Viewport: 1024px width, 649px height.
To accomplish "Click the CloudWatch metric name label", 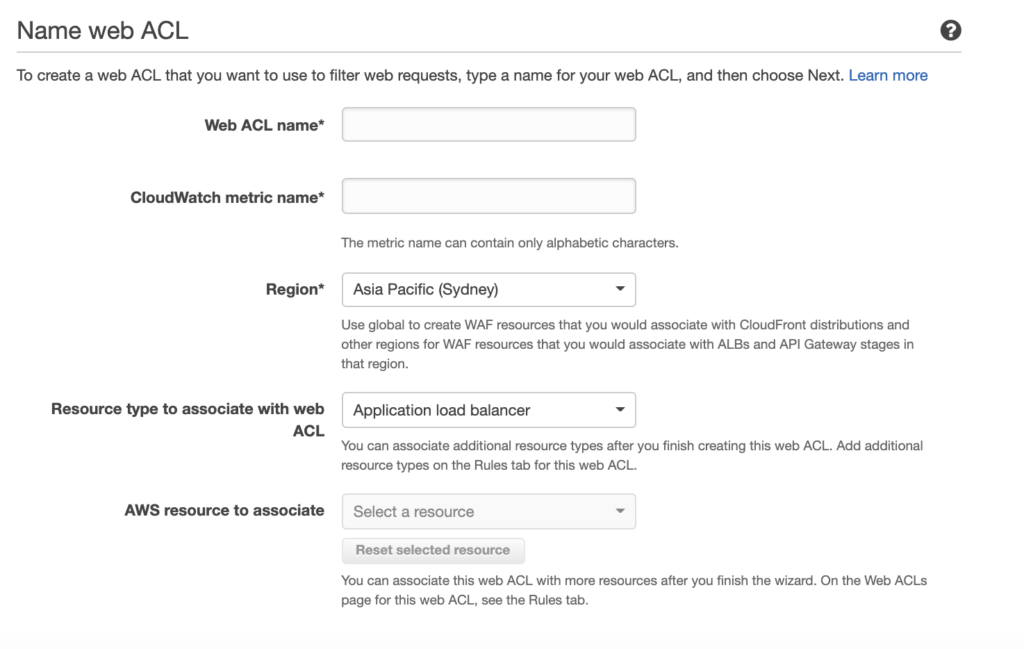I will point(227,197).
